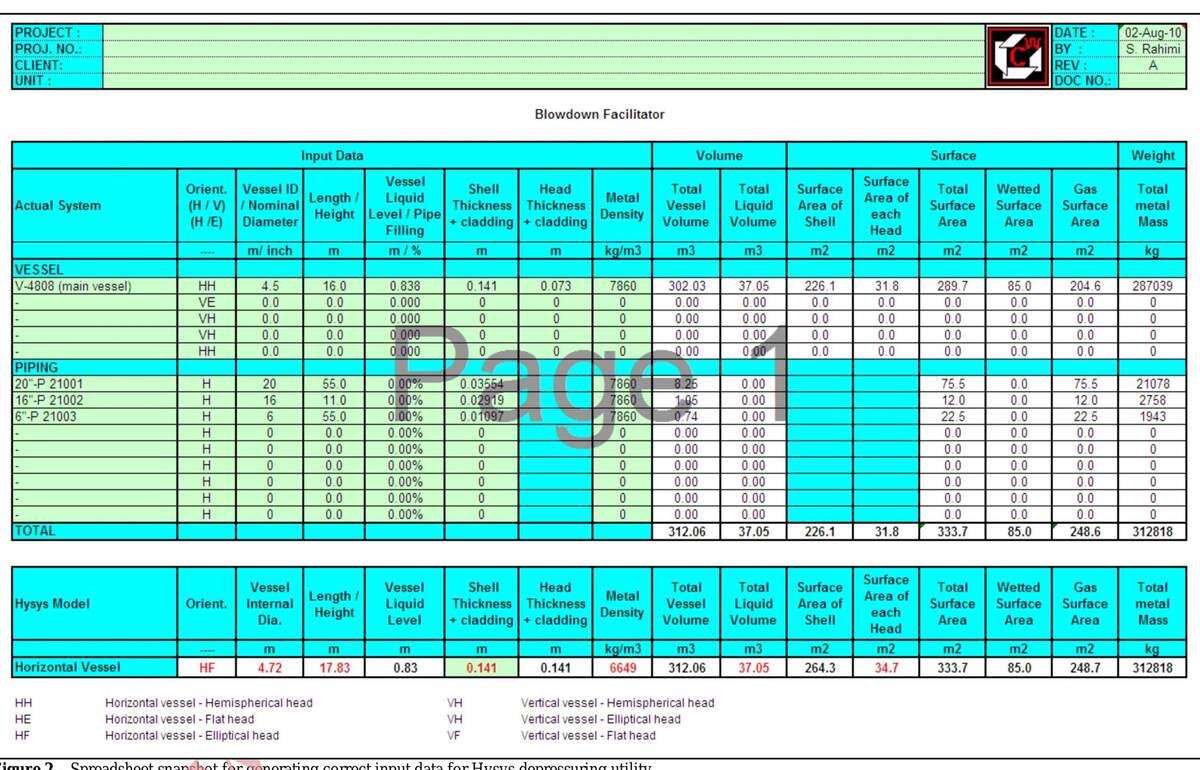Viewport: 1200px width, 770px height.
Task: Select the Surface group header
Action: click(952, 156)
